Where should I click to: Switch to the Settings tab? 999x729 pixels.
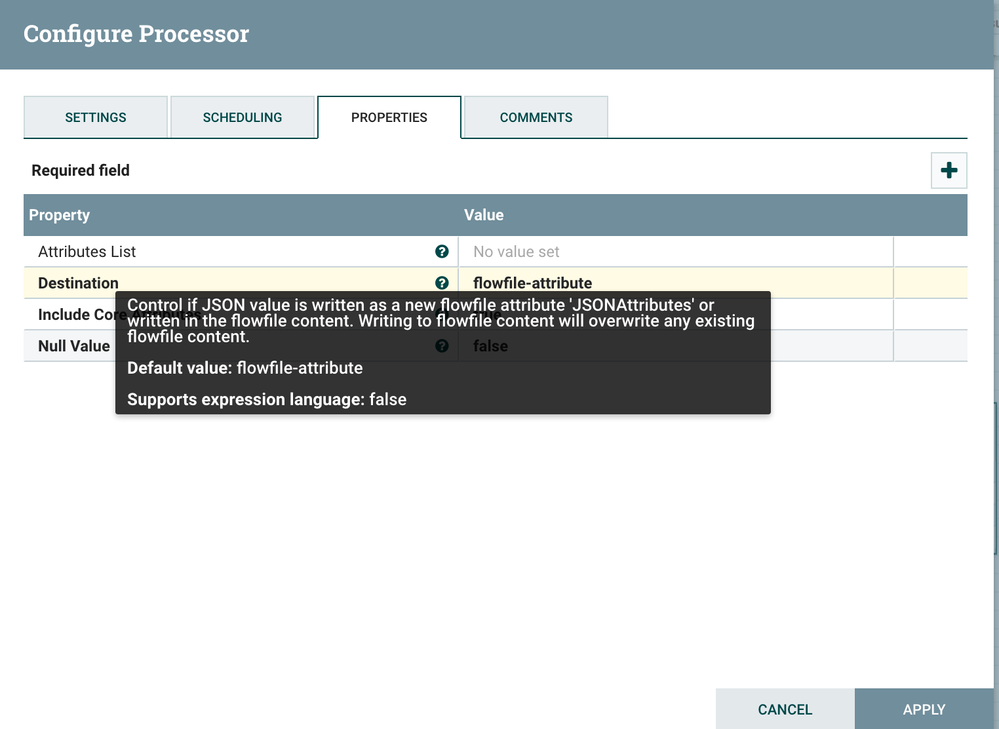click(96, 117)
